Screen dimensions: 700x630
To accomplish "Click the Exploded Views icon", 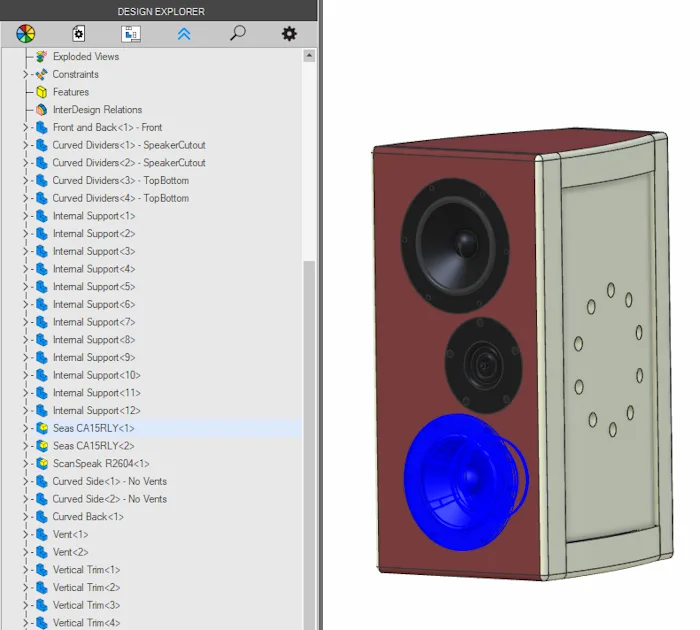I will pyautogui.click(x=42, y=57).
